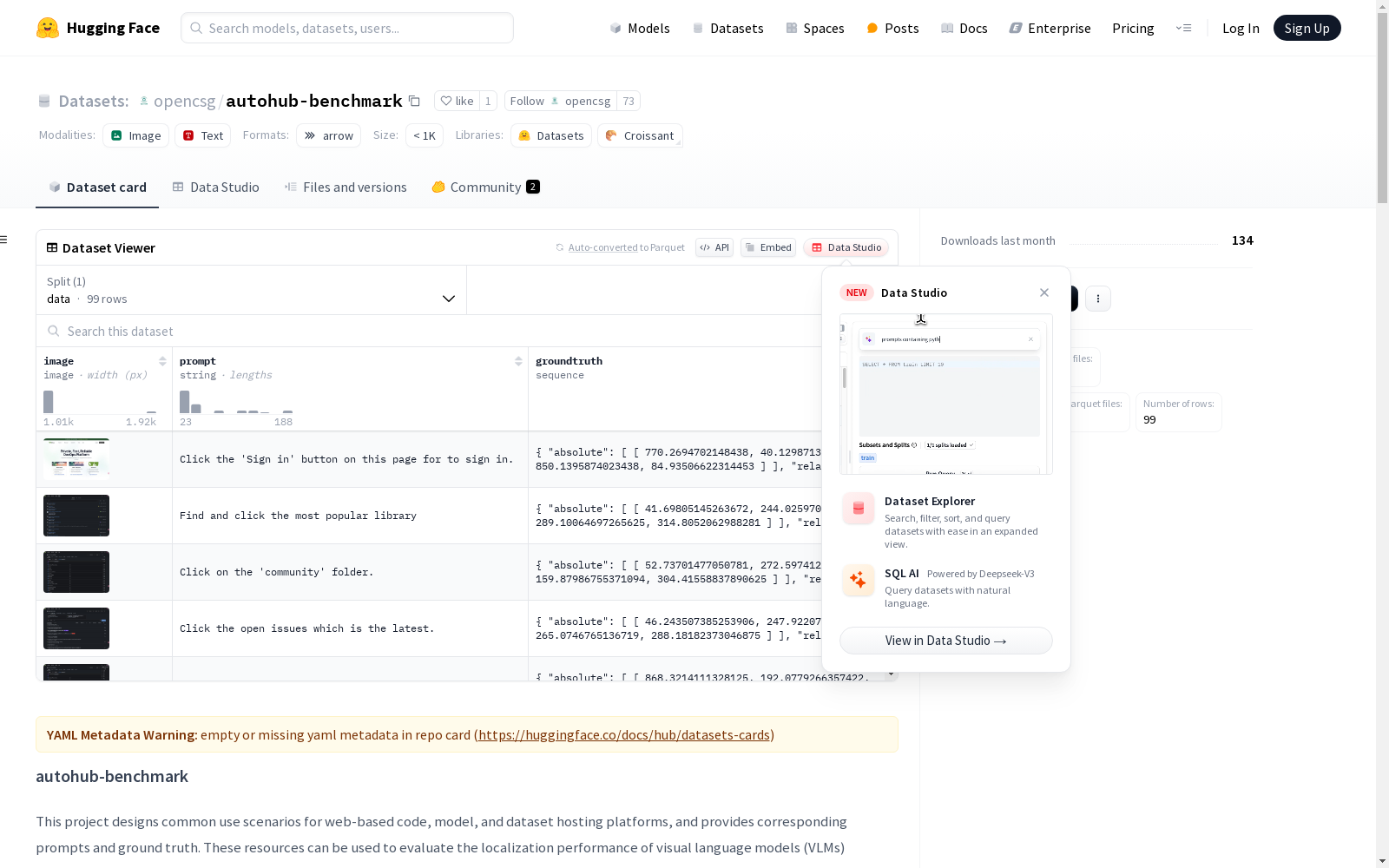Copy the dataset name autohub-benchmark

click(414, 101)
